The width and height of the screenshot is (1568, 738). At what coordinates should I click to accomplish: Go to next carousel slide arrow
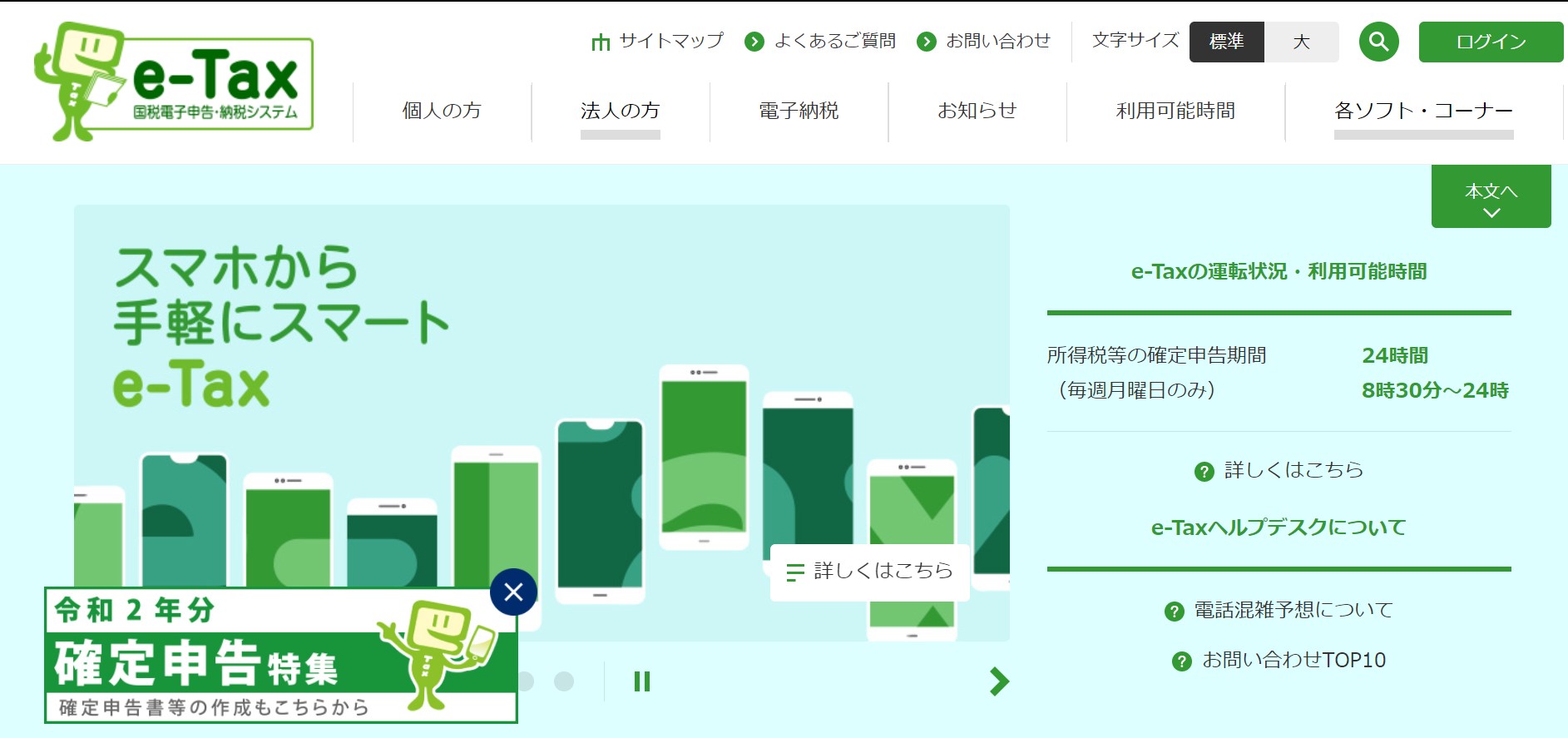pyautogui.click(x=999, y=681)
